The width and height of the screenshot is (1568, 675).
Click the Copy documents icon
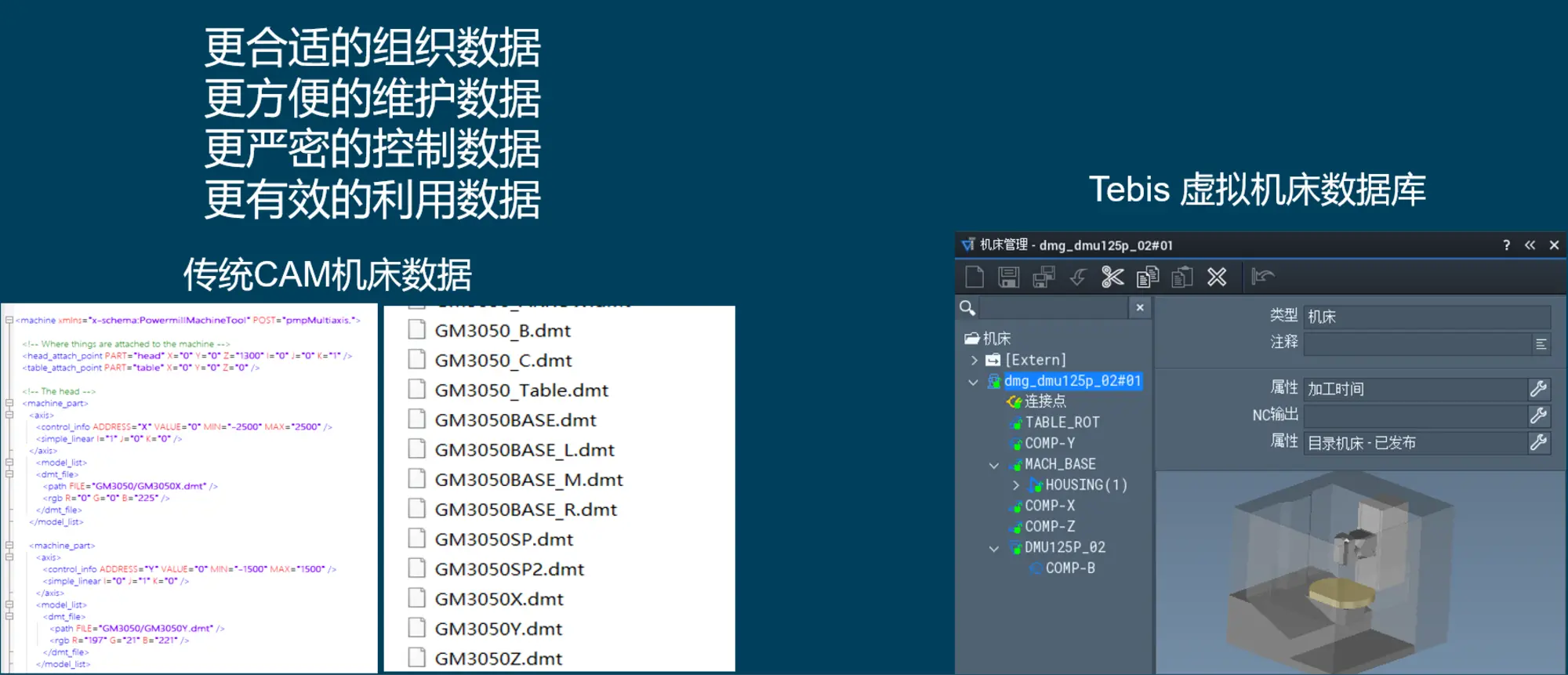click(x=1148, y=277)
